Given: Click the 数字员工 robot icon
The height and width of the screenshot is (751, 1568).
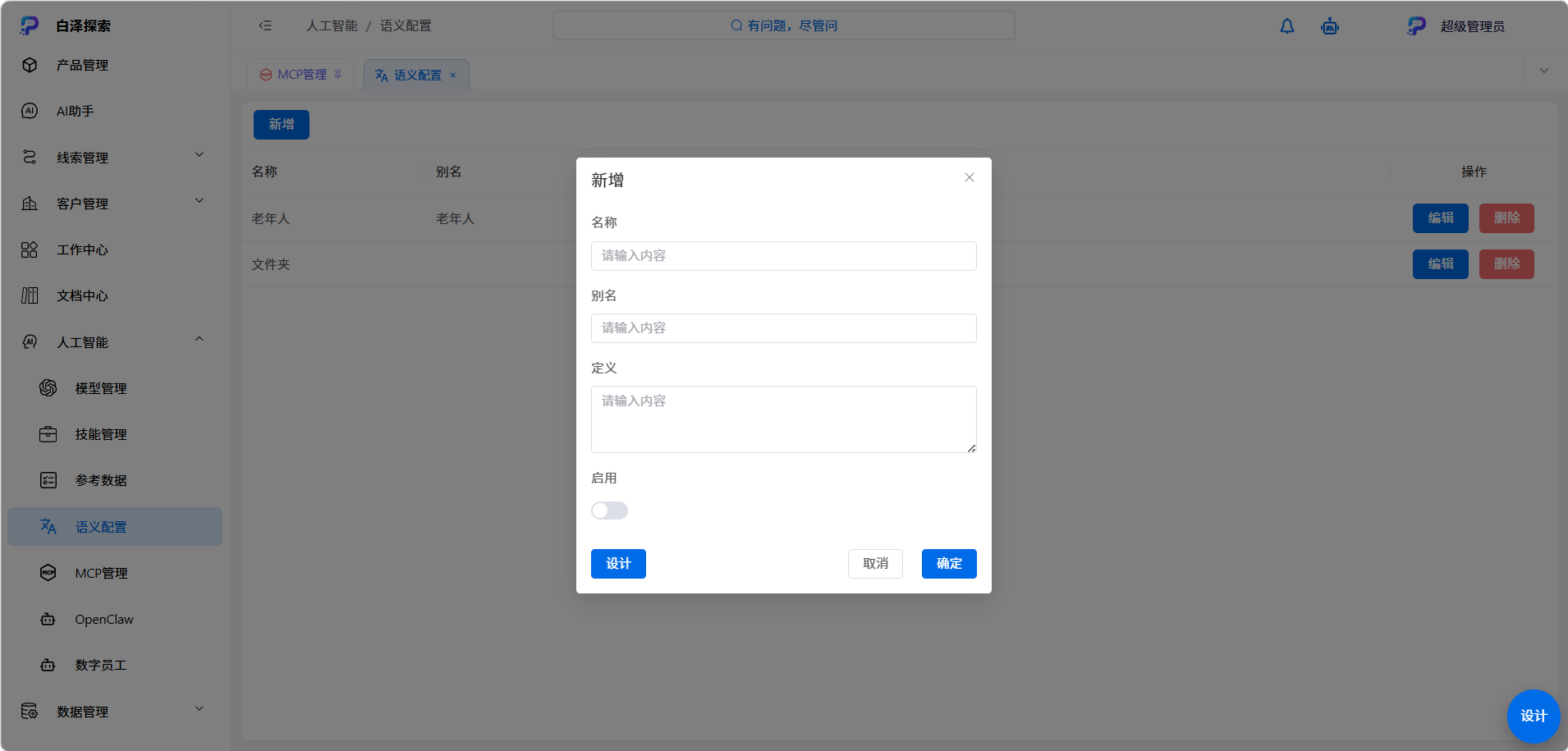Looking at the screenshot, I should [48, 665].
